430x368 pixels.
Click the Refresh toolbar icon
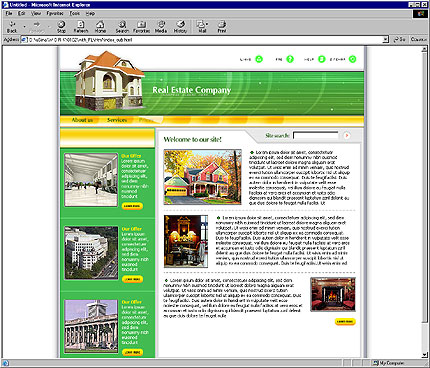click(81, 26)
